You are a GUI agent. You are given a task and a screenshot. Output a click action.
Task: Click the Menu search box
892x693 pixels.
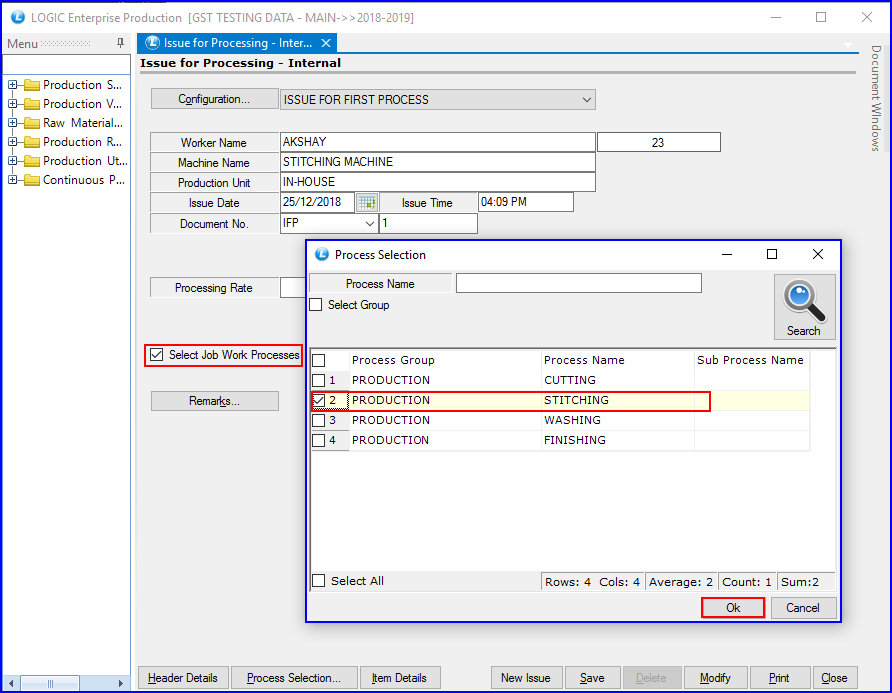click(x=67, y=64)
